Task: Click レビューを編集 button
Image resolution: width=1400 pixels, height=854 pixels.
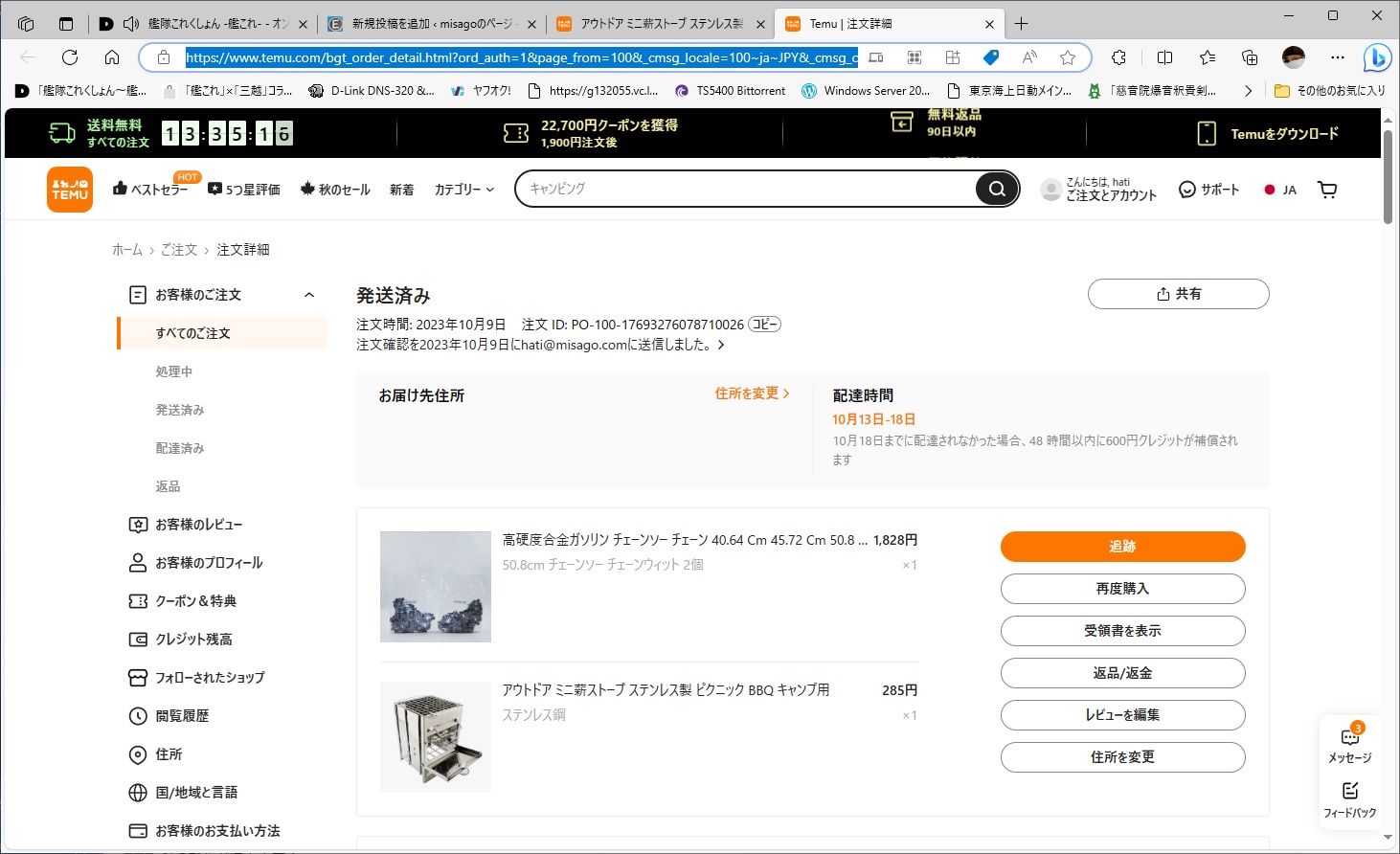Action: tap(1122, 715)
